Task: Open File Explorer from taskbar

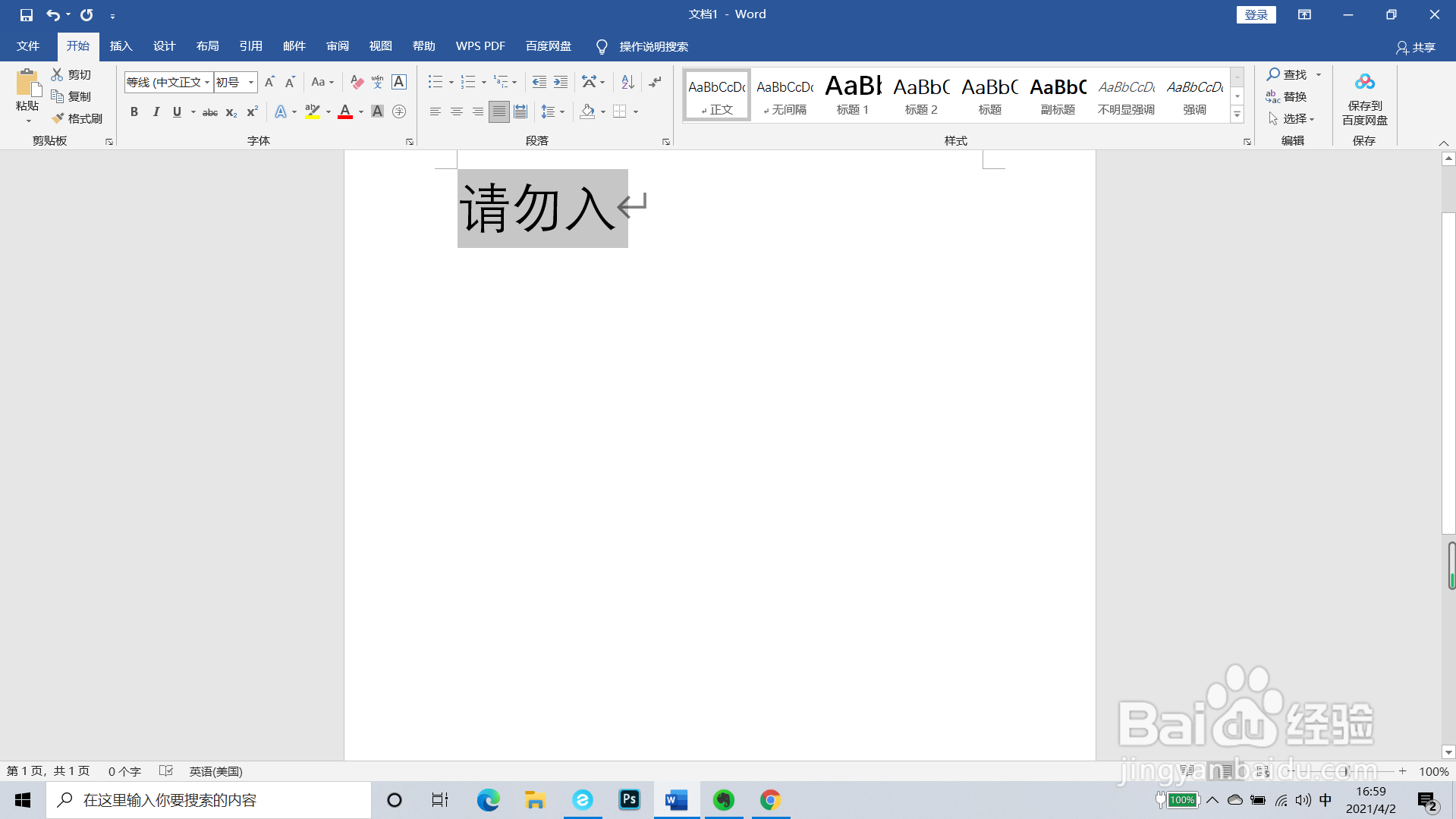Action: click(535, 799)
